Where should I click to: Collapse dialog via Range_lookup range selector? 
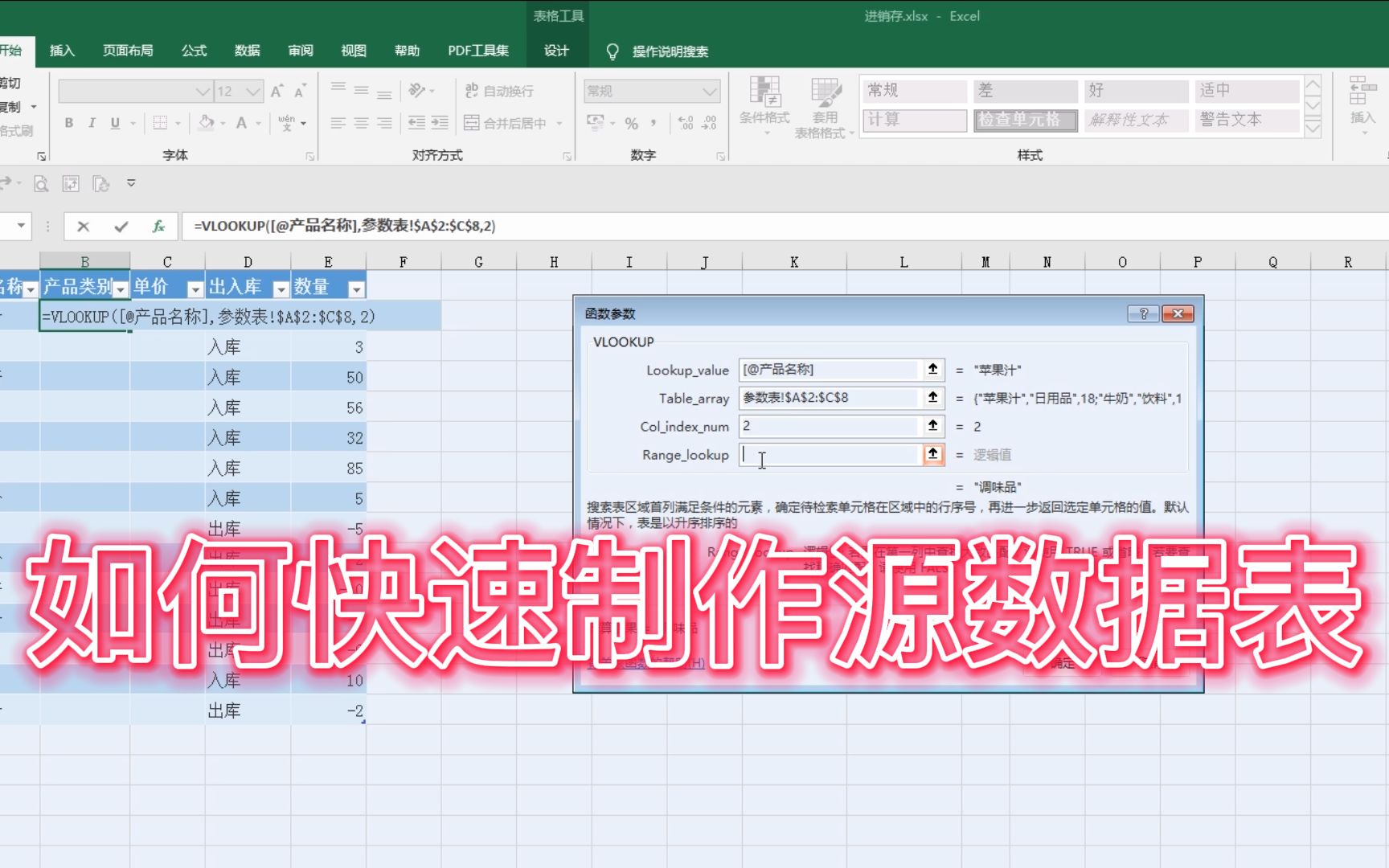(932, 454)
